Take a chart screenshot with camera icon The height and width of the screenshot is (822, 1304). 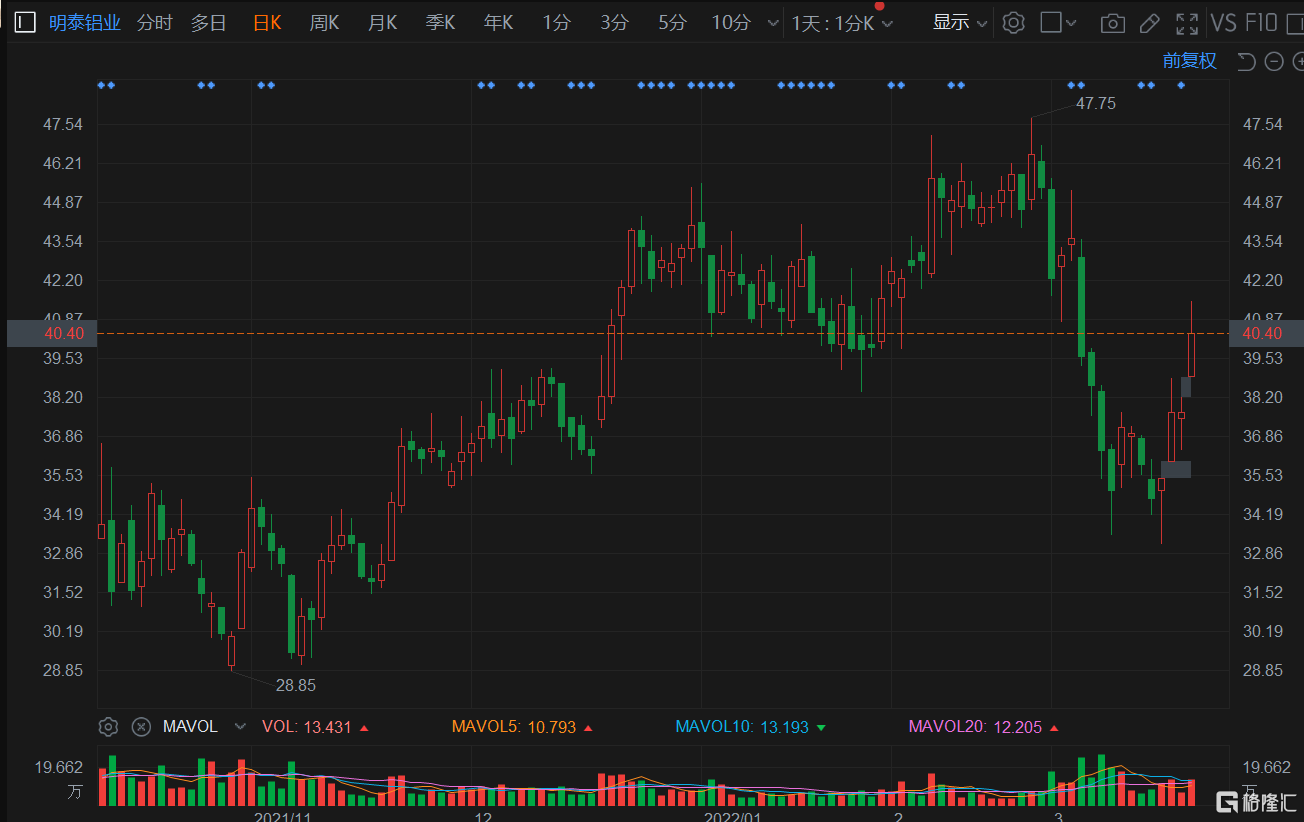point(1112,23)
